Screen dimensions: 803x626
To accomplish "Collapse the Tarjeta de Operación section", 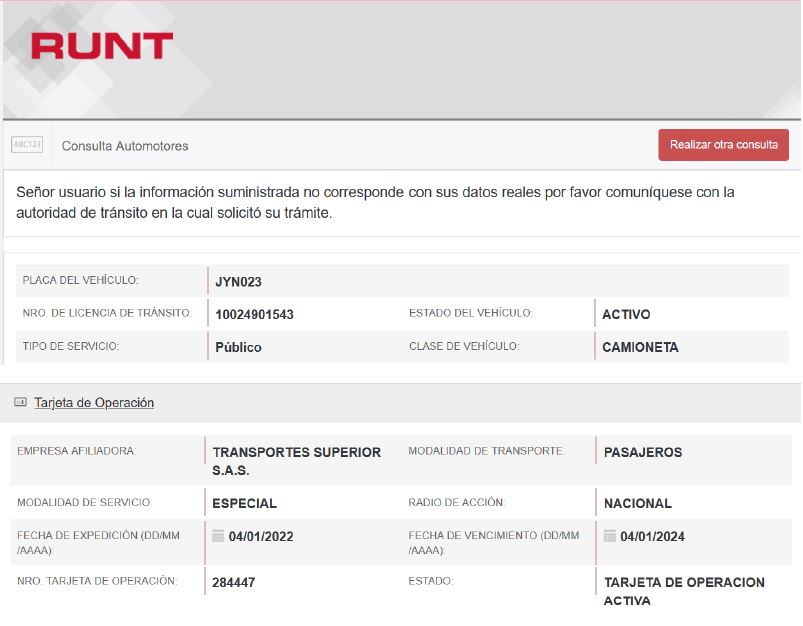I will (x=94, y=403).
